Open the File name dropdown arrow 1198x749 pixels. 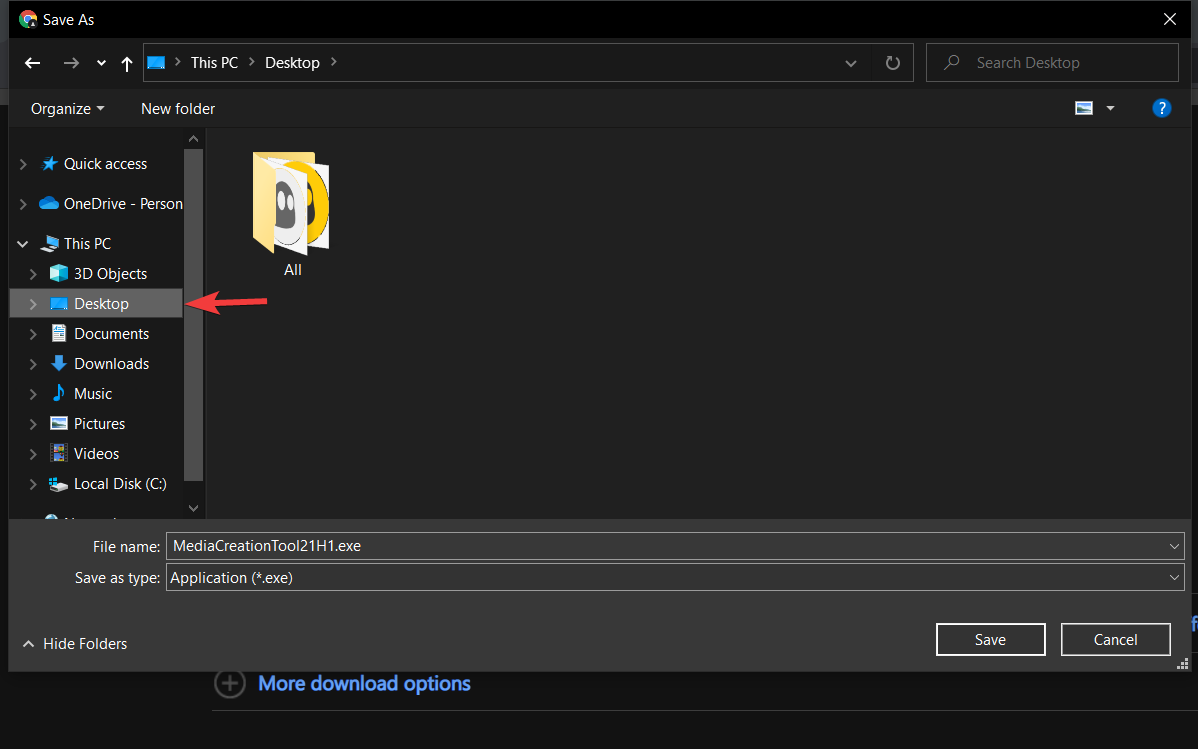(x=1174, y=546)
